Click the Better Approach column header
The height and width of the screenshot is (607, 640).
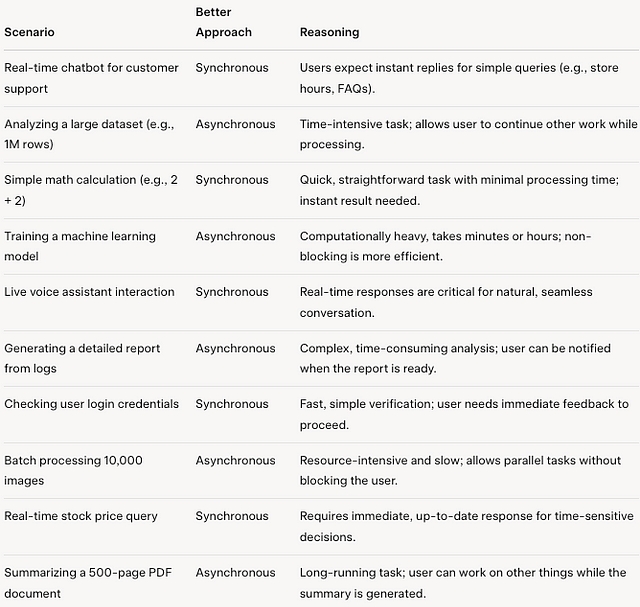(x=224, y=22)
